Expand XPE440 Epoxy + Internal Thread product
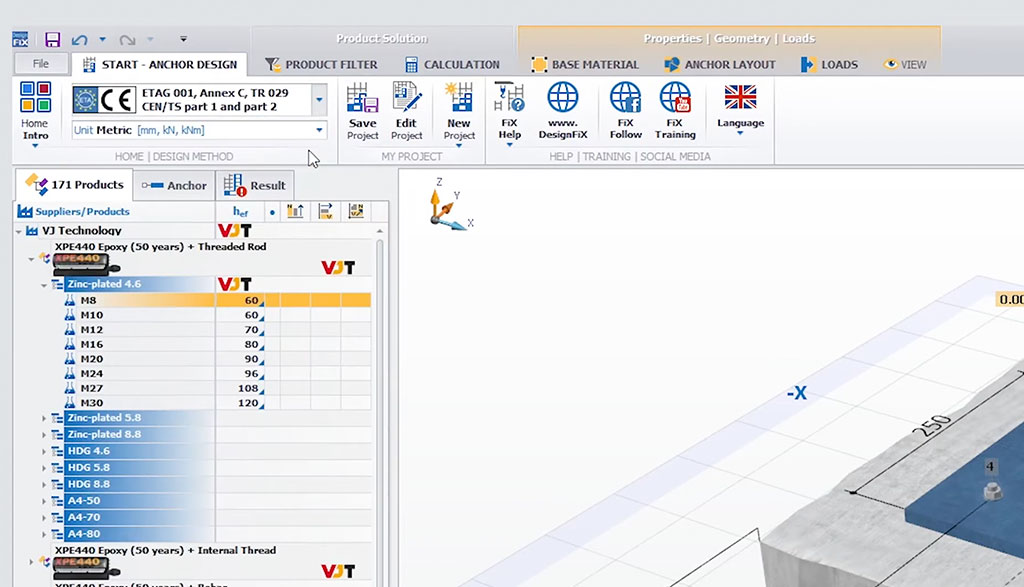 (31, 562)
